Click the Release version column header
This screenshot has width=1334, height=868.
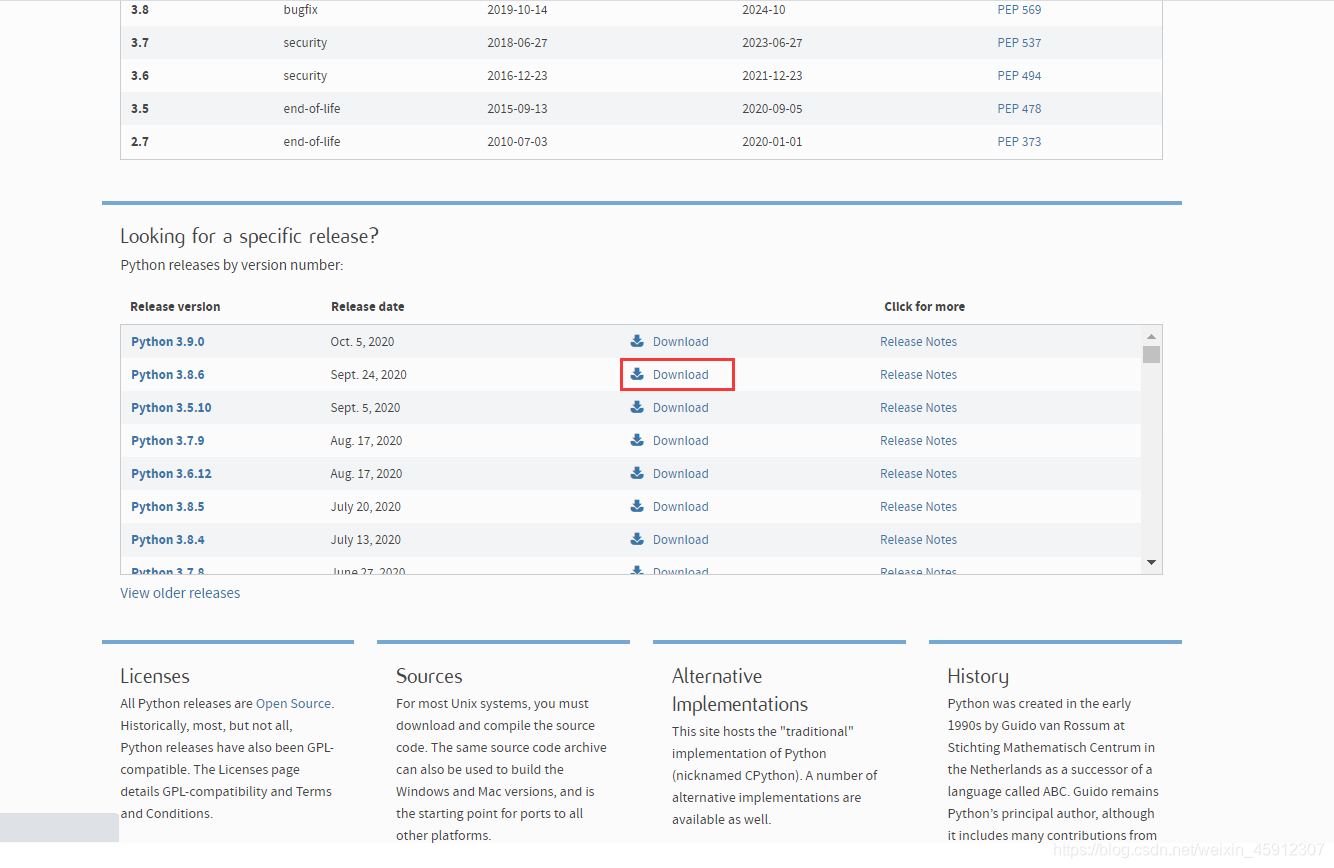[175, 307]
